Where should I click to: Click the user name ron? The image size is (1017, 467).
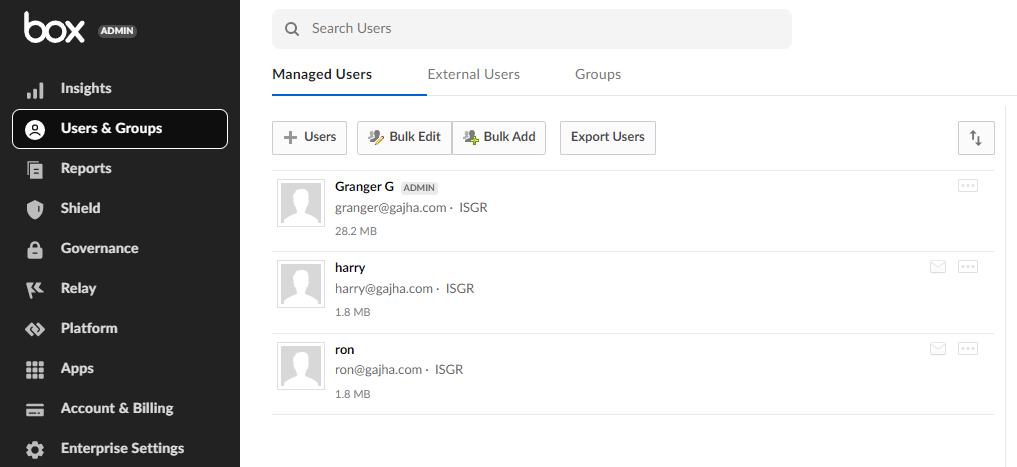[344, 350]
